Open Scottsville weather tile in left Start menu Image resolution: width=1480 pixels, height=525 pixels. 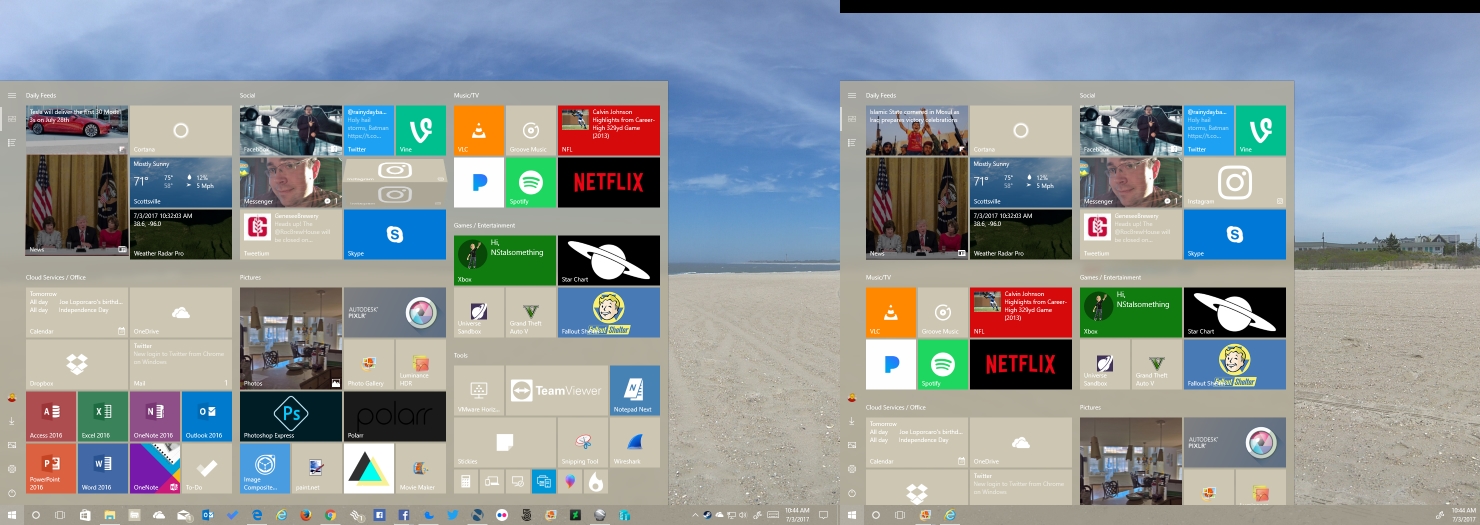pos(181,182)
